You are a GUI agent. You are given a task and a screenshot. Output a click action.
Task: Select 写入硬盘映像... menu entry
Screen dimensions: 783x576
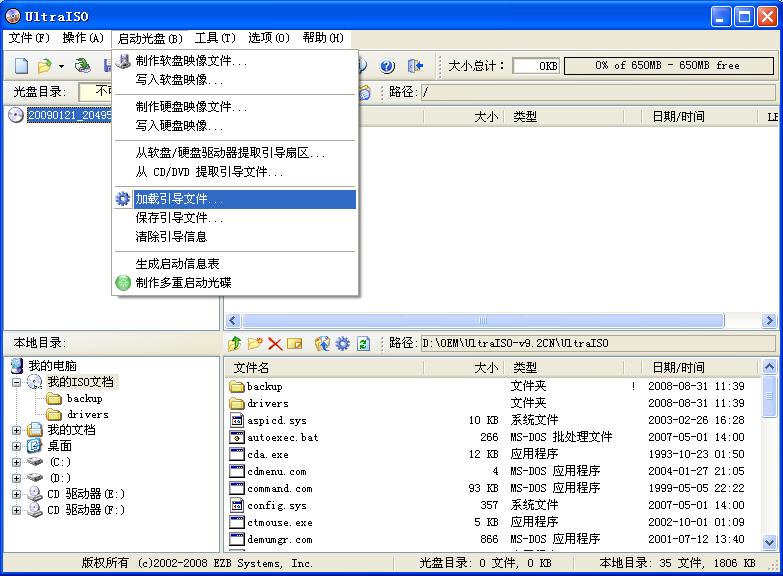coord(235,126)
